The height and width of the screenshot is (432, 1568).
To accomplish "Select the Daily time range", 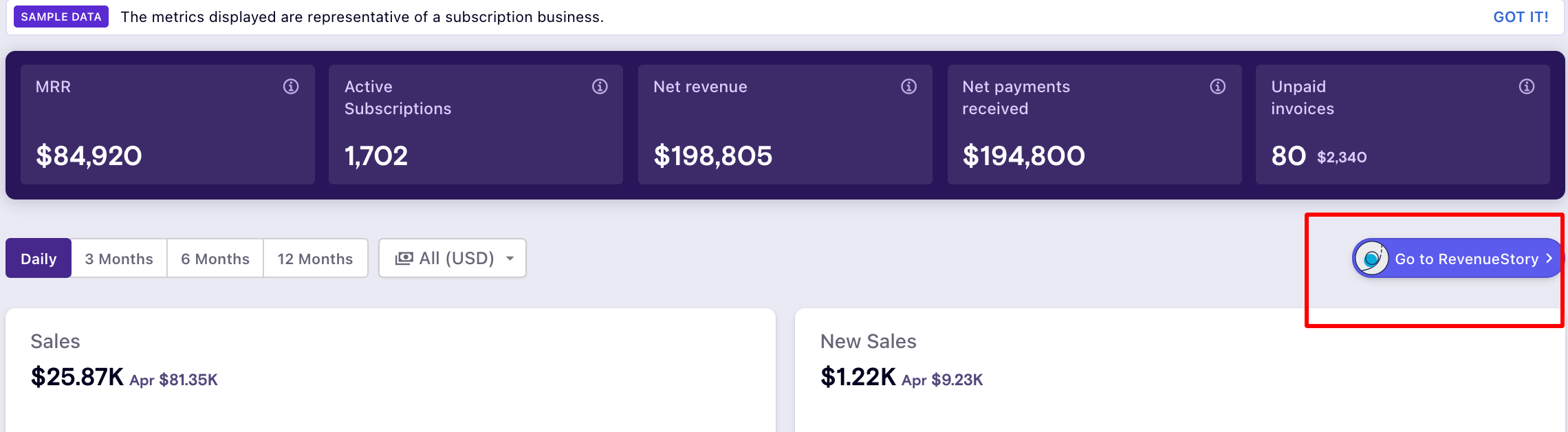I will (39, 259).
